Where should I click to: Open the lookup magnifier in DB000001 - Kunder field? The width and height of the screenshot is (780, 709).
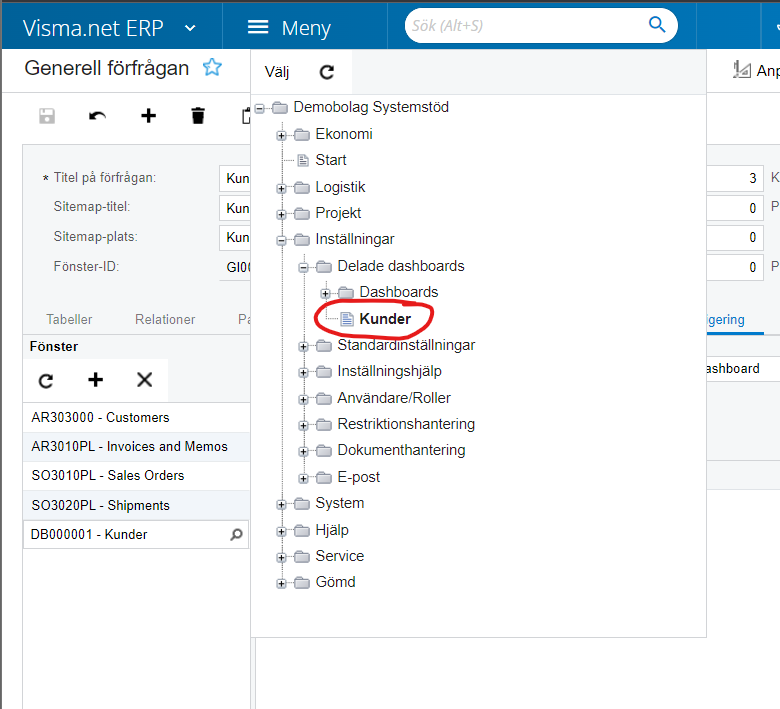point(236,534)
